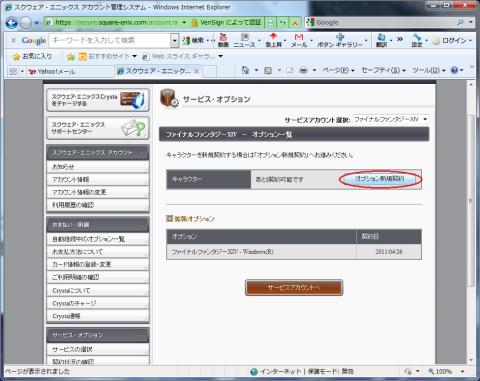Open Crystaについて sidebar link
The image size is (480, 381).
click(98, 290)
